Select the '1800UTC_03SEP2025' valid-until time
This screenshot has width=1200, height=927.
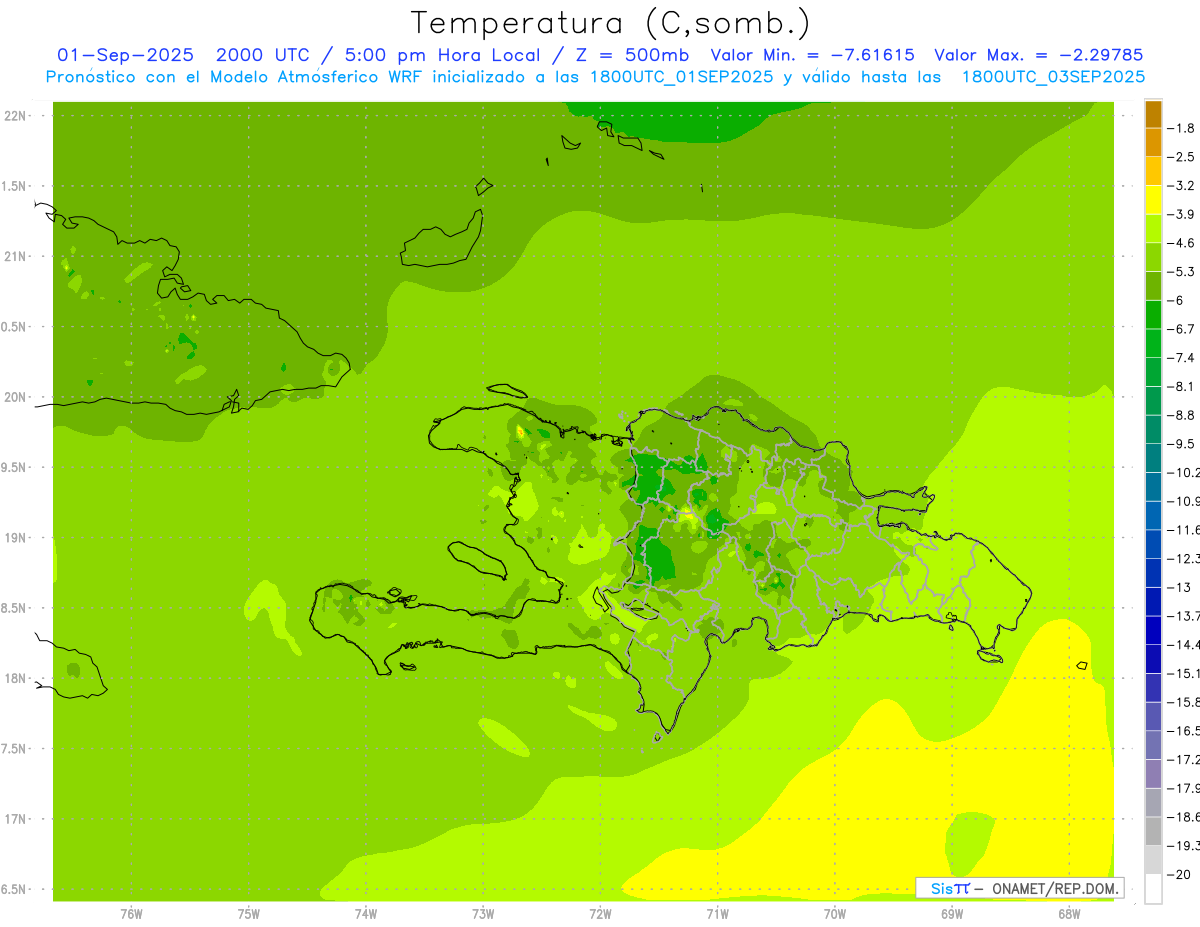tap(1053, 77)
